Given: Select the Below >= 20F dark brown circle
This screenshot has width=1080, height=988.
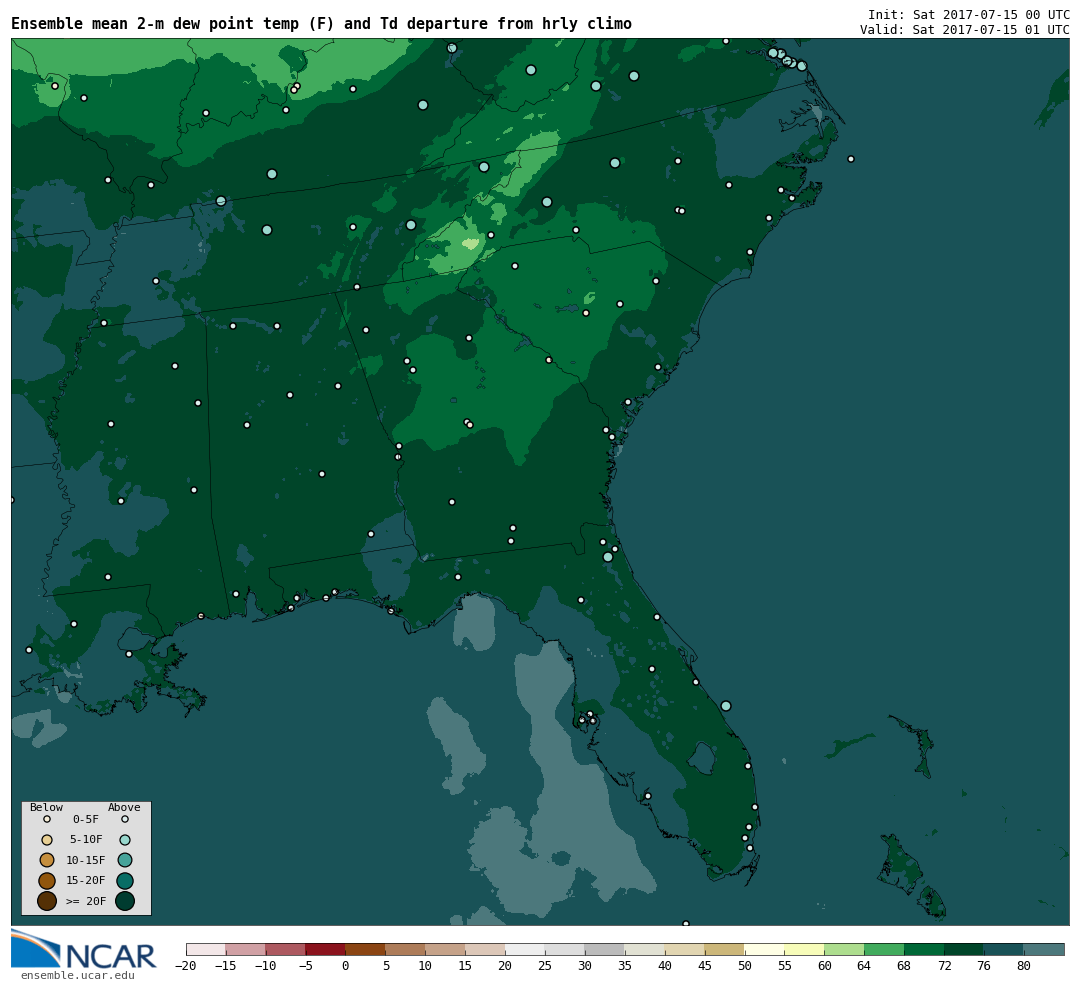Looking at the screenshot, I should (47, 901).
